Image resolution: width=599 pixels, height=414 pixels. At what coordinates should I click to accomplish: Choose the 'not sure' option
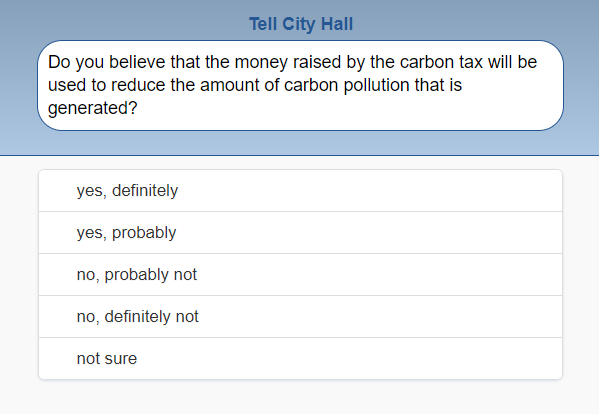(x=300, y=358)
